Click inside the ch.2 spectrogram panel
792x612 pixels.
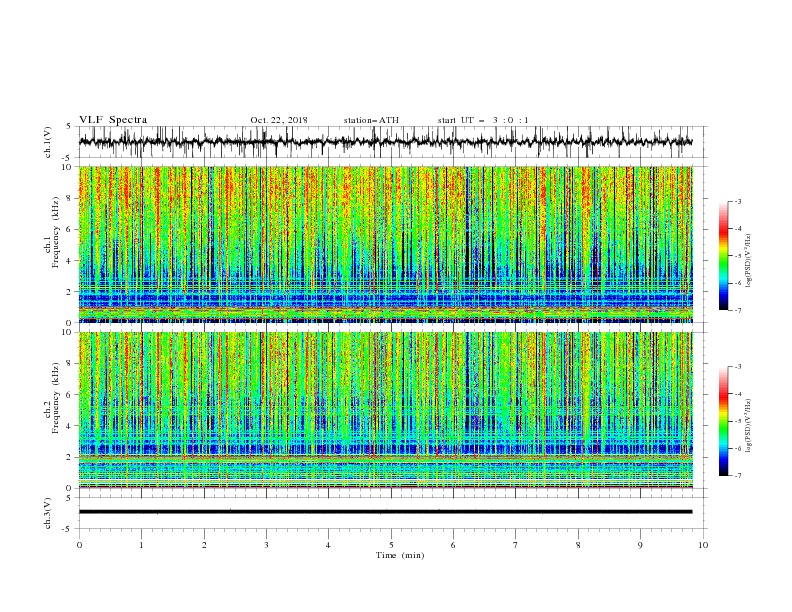(385, 410)
